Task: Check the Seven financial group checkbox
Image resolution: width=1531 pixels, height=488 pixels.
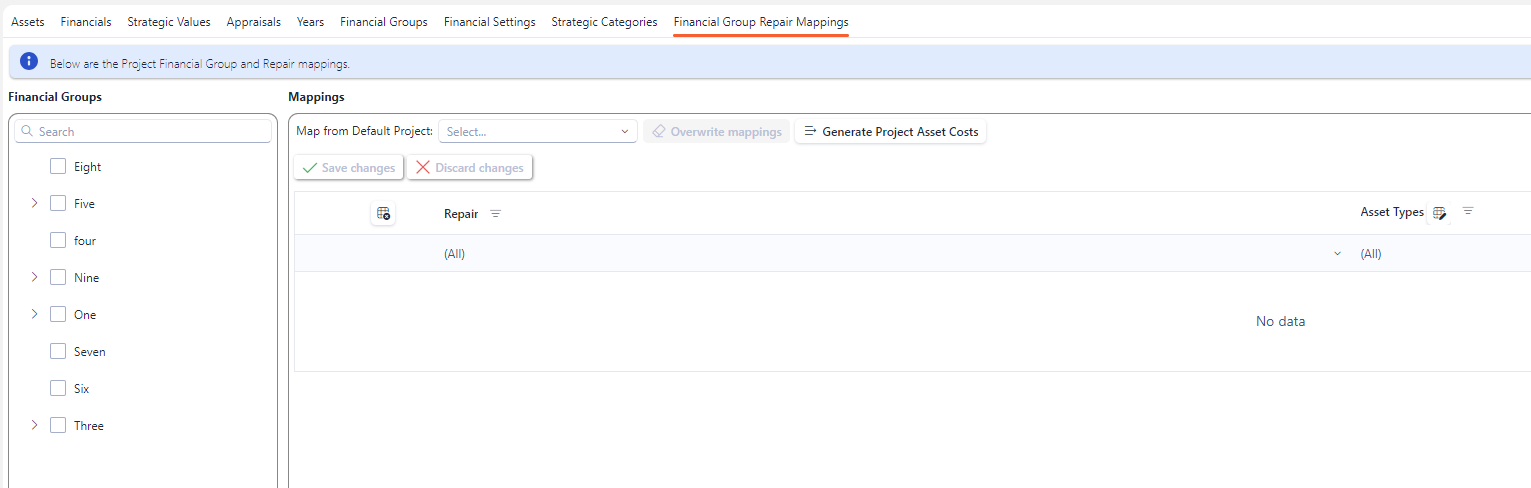Action: click(x=58, y=352)
